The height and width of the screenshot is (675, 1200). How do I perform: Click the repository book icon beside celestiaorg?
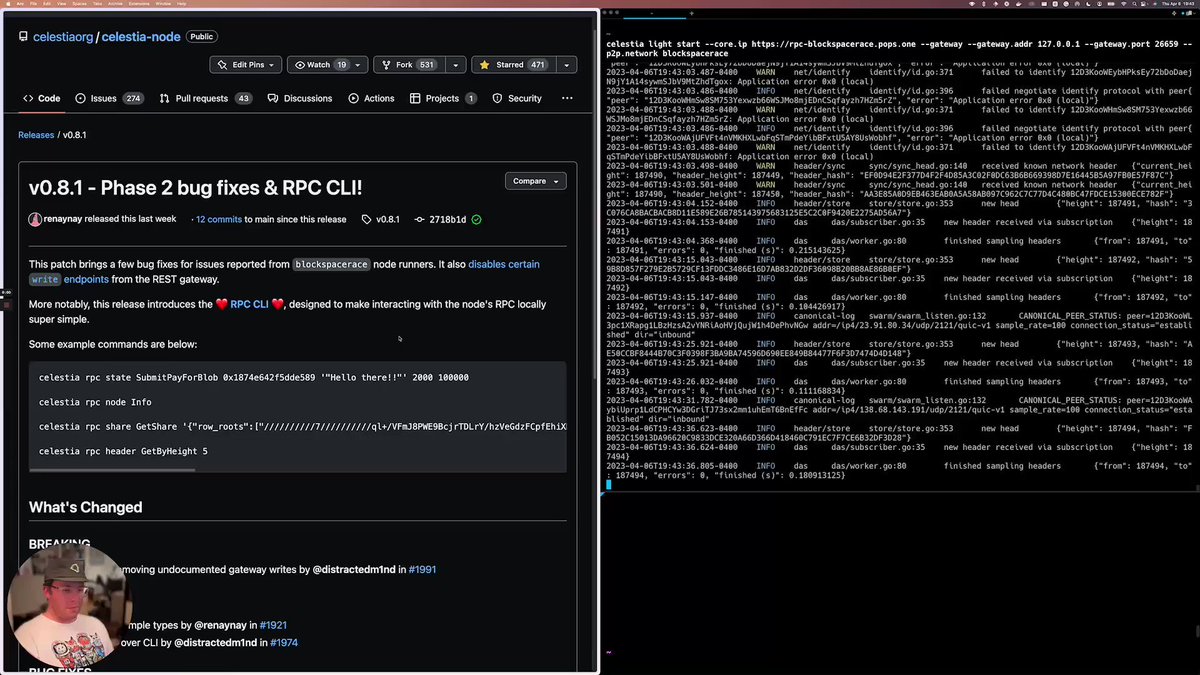(x=22, y=37)
